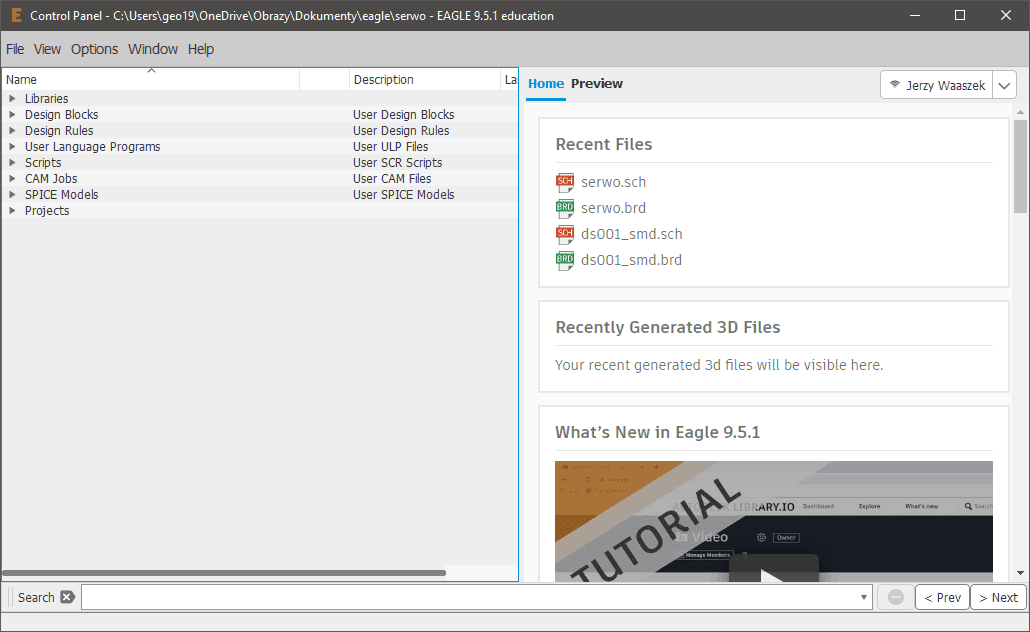1030x632 pixels.
Task: Open the user account dropdown arrow
Action: pos(1005,85)
